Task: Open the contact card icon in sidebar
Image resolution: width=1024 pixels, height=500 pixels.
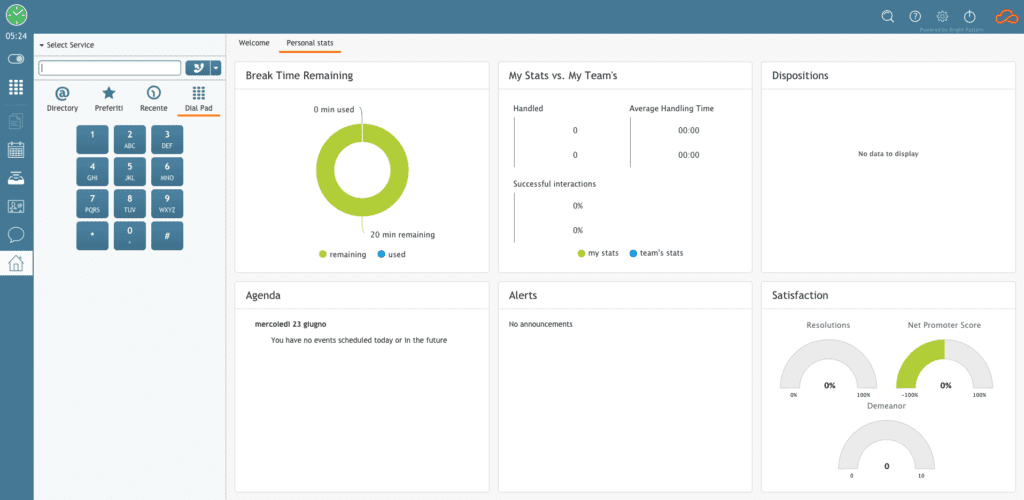Action: coord(16,206)
